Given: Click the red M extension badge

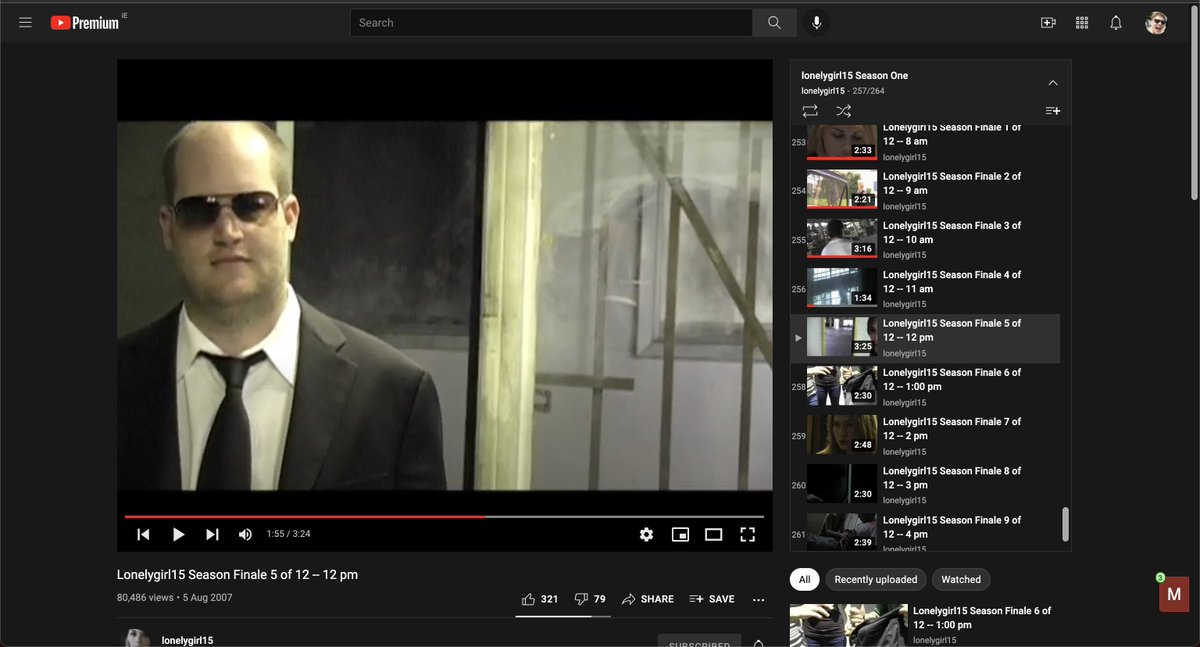Looking at the screenshot, I should coord(1173,594).
